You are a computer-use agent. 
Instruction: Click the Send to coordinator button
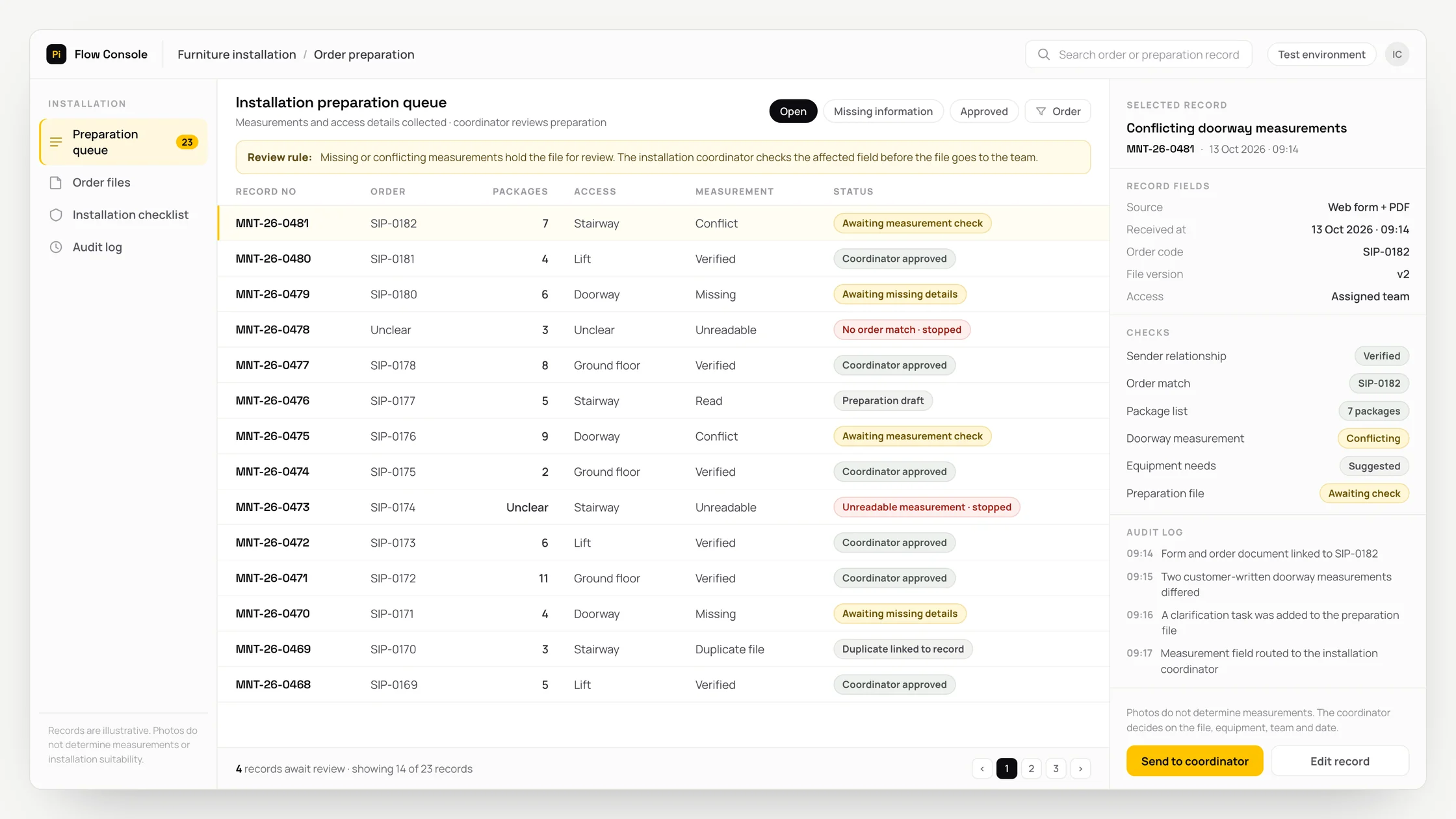pyautogui.click(x=1195, y=761)
